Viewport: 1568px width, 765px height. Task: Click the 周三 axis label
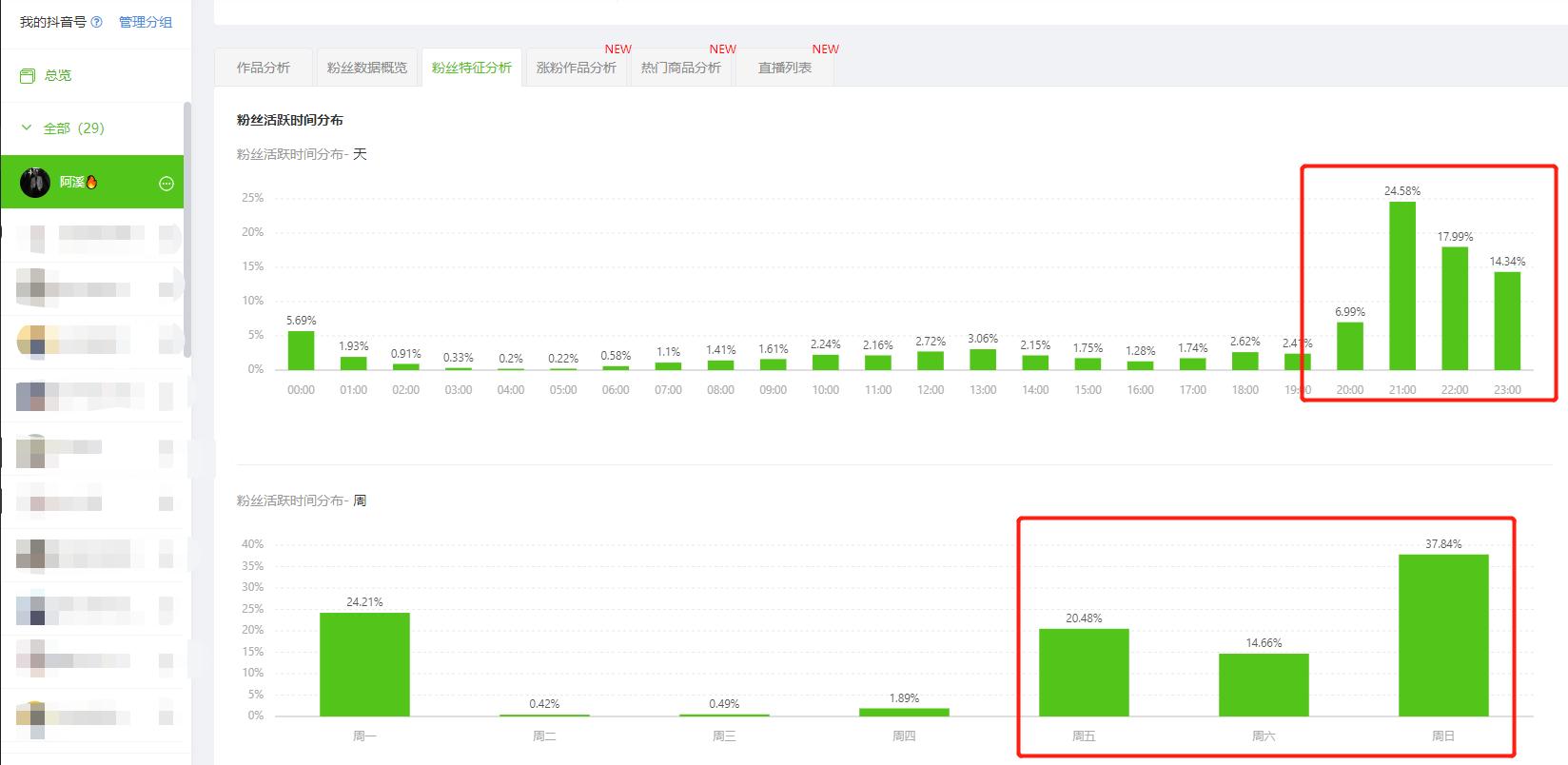coord(724,736)
